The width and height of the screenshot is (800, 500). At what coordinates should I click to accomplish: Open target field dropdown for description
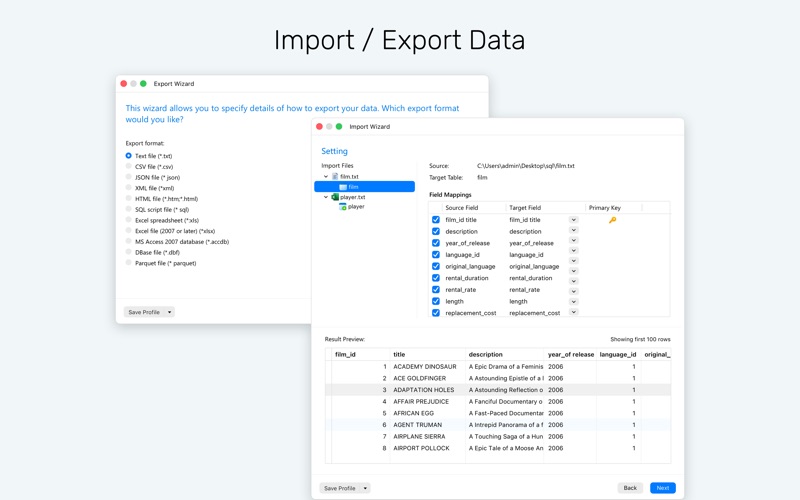click(x=573, y=230)
